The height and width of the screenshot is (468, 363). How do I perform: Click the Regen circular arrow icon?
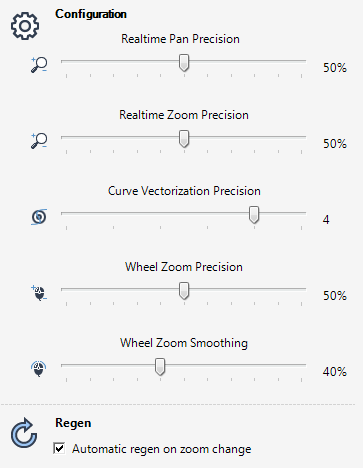(x=24, y=433)
